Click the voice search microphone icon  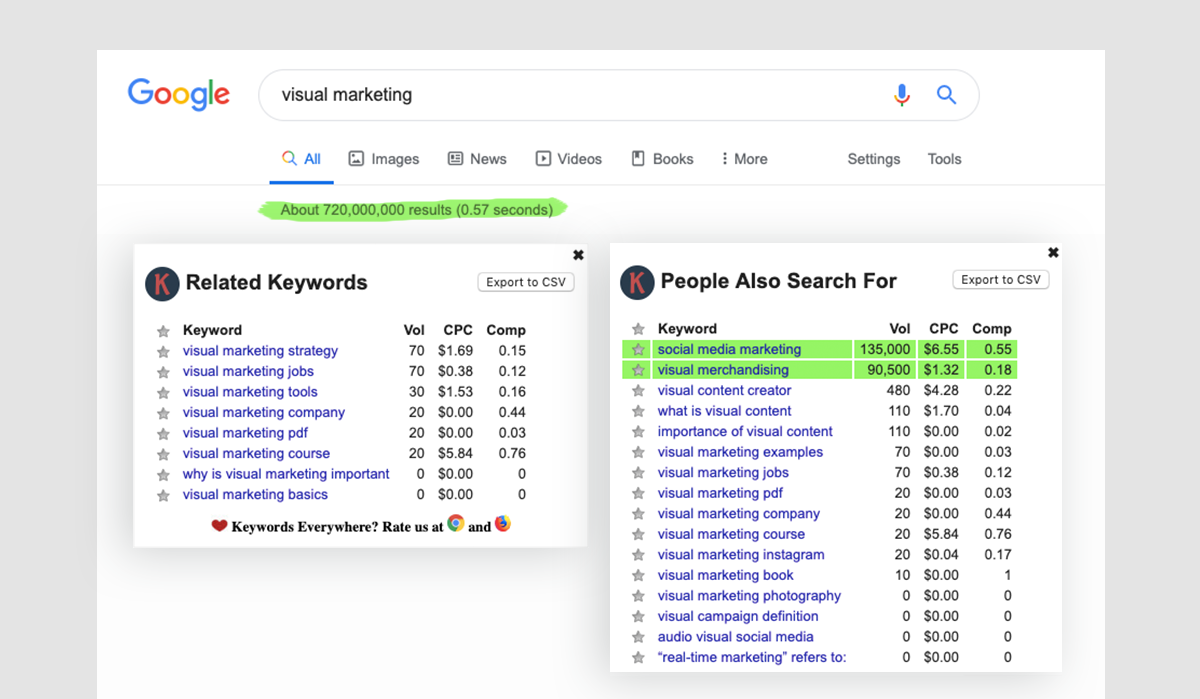tap(901, 94)
